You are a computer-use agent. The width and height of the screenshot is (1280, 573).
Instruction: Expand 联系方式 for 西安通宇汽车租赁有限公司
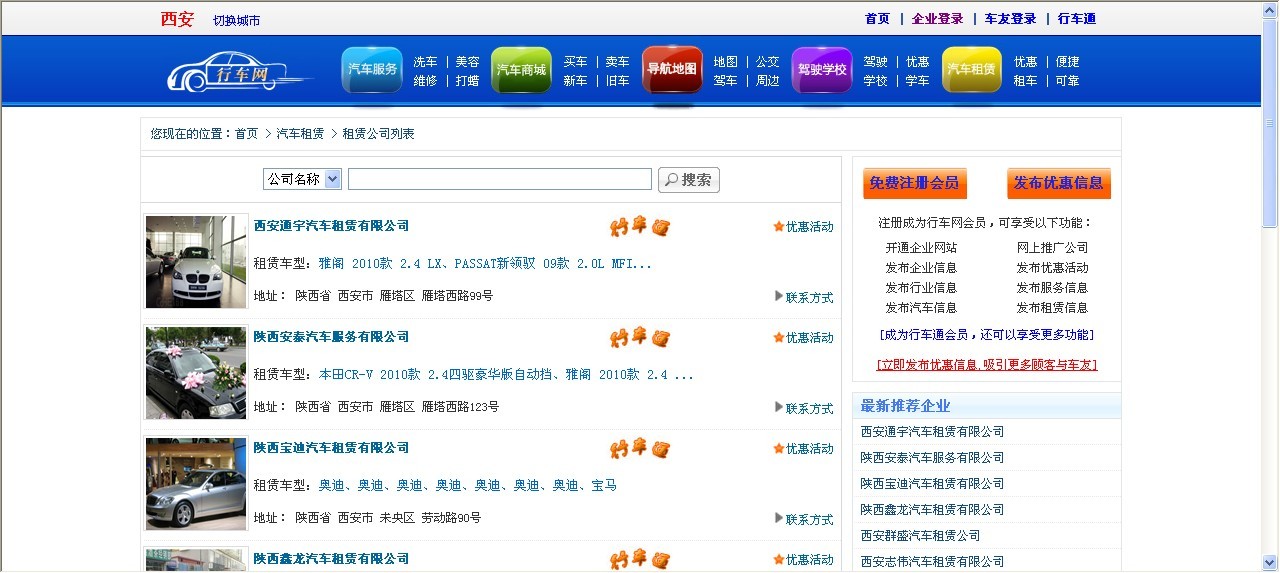(804, 297)
